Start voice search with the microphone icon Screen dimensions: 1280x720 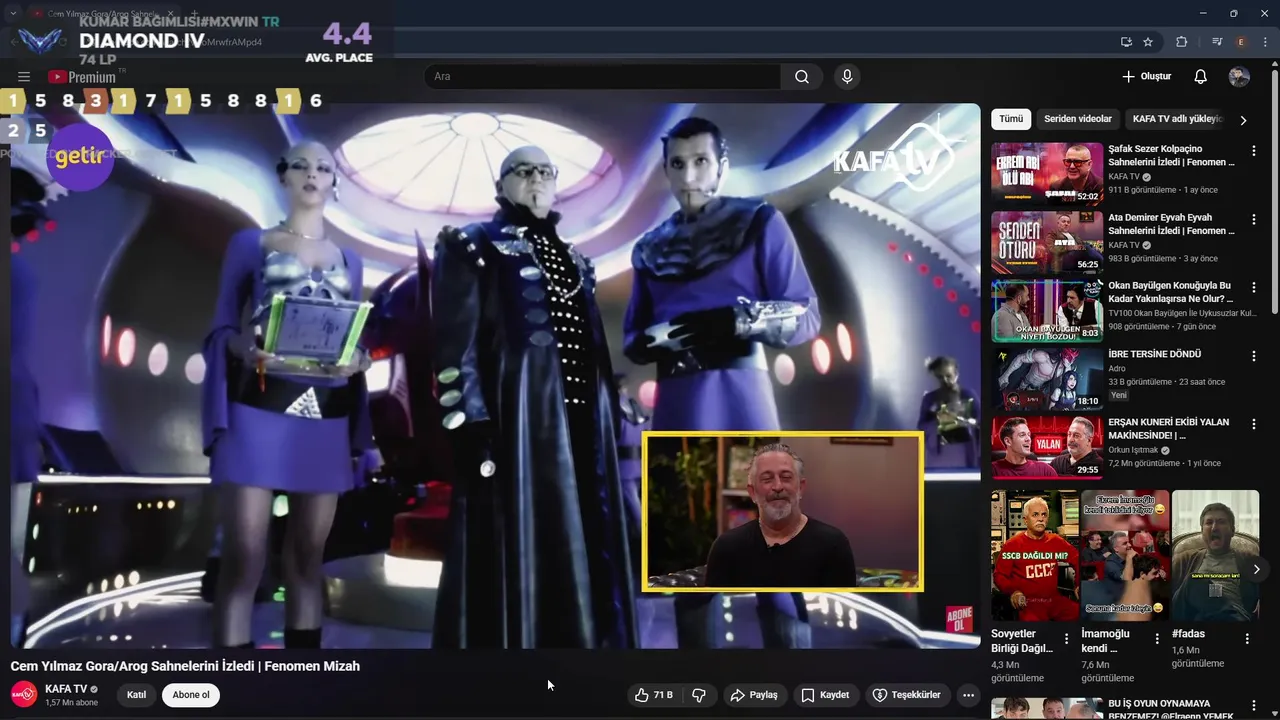(847, 77)
